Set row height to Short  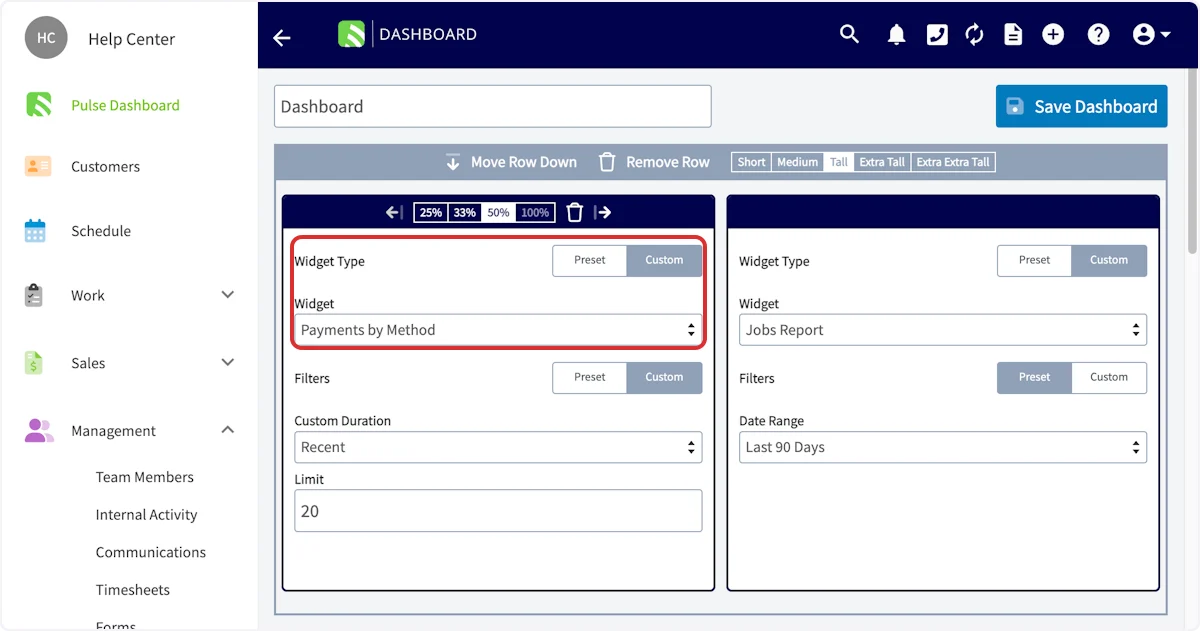point(752,162)
